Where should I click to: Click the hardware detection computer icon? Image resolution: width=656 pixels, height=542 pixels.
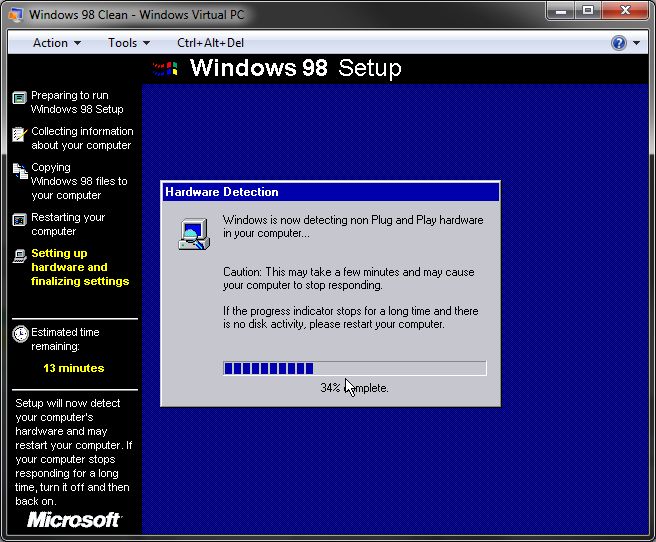pos(194,234)
